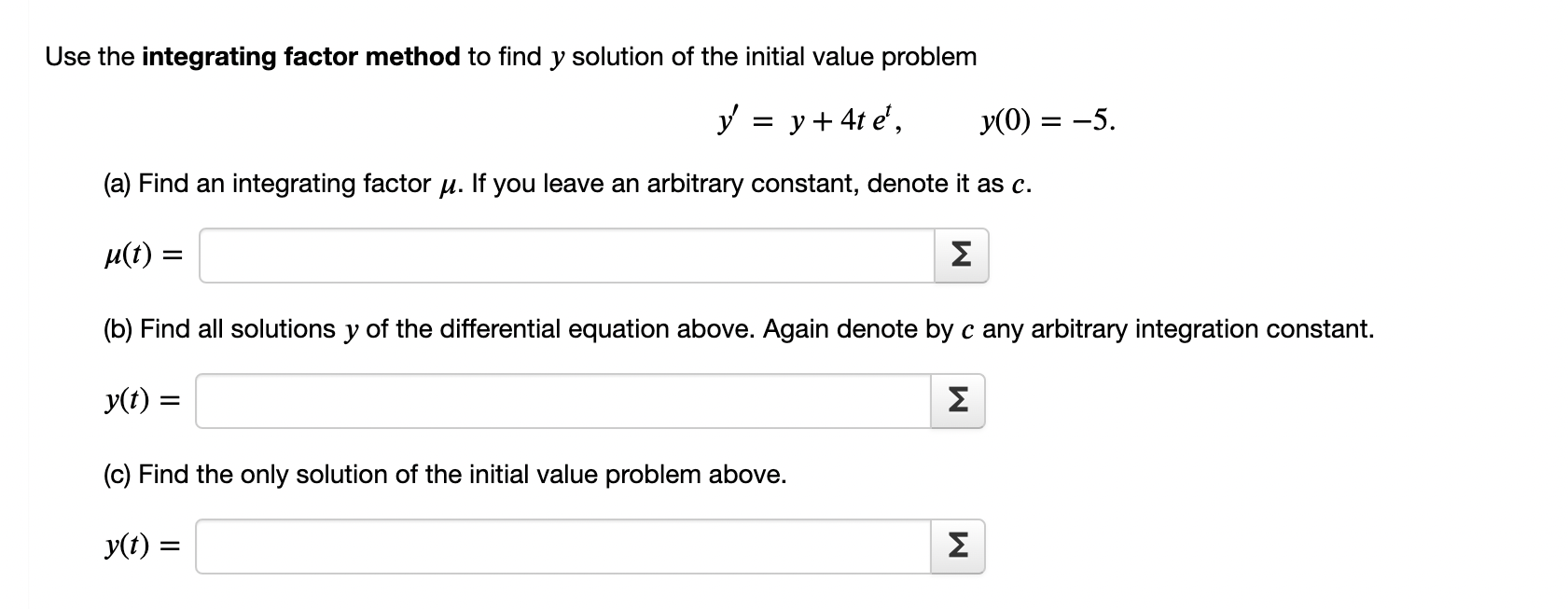Click the y(t) = label in part (b)

140,399
